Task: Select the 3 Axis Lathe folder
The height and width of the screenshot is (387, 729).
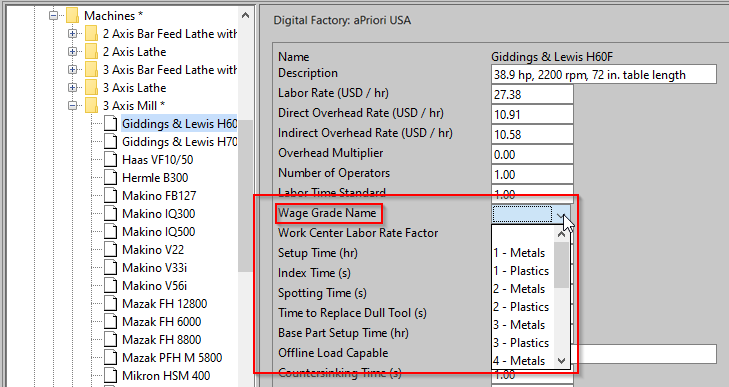Action: click(134, 87)
